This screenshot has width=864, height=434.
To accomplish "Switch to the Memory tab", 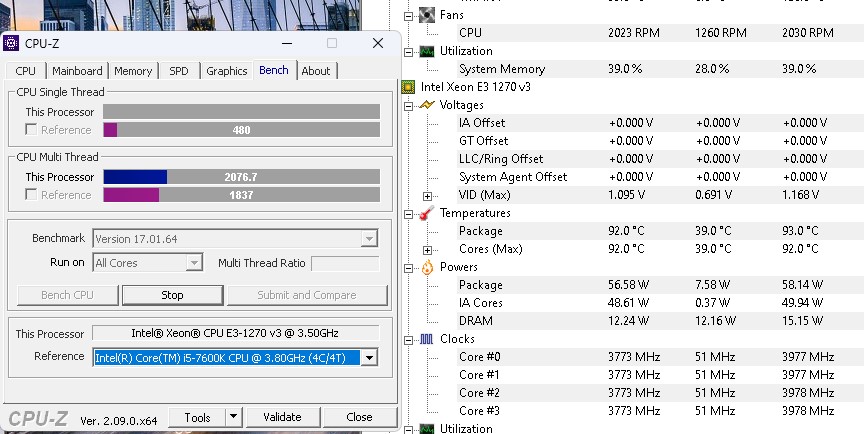I will [x=133, y=71].
